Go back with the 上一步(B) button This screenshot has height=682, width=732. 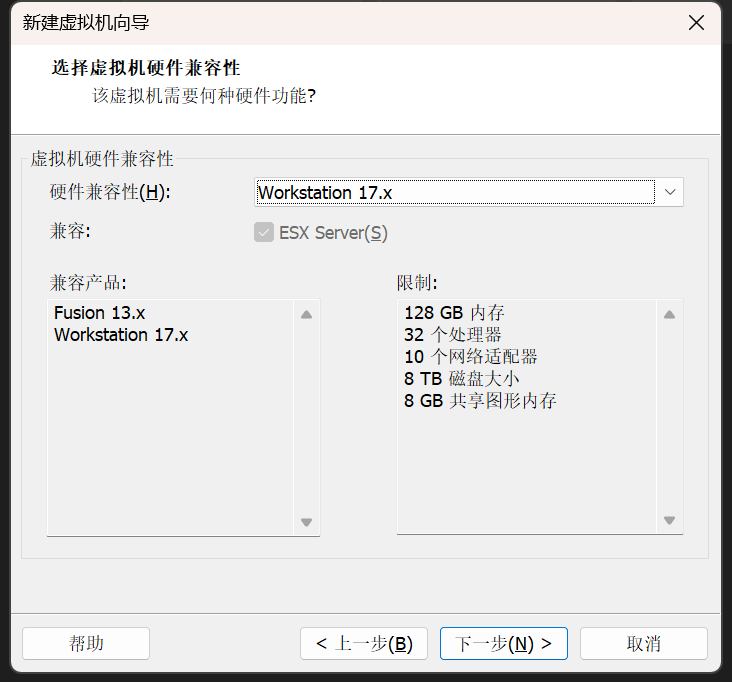click(364, 643)
